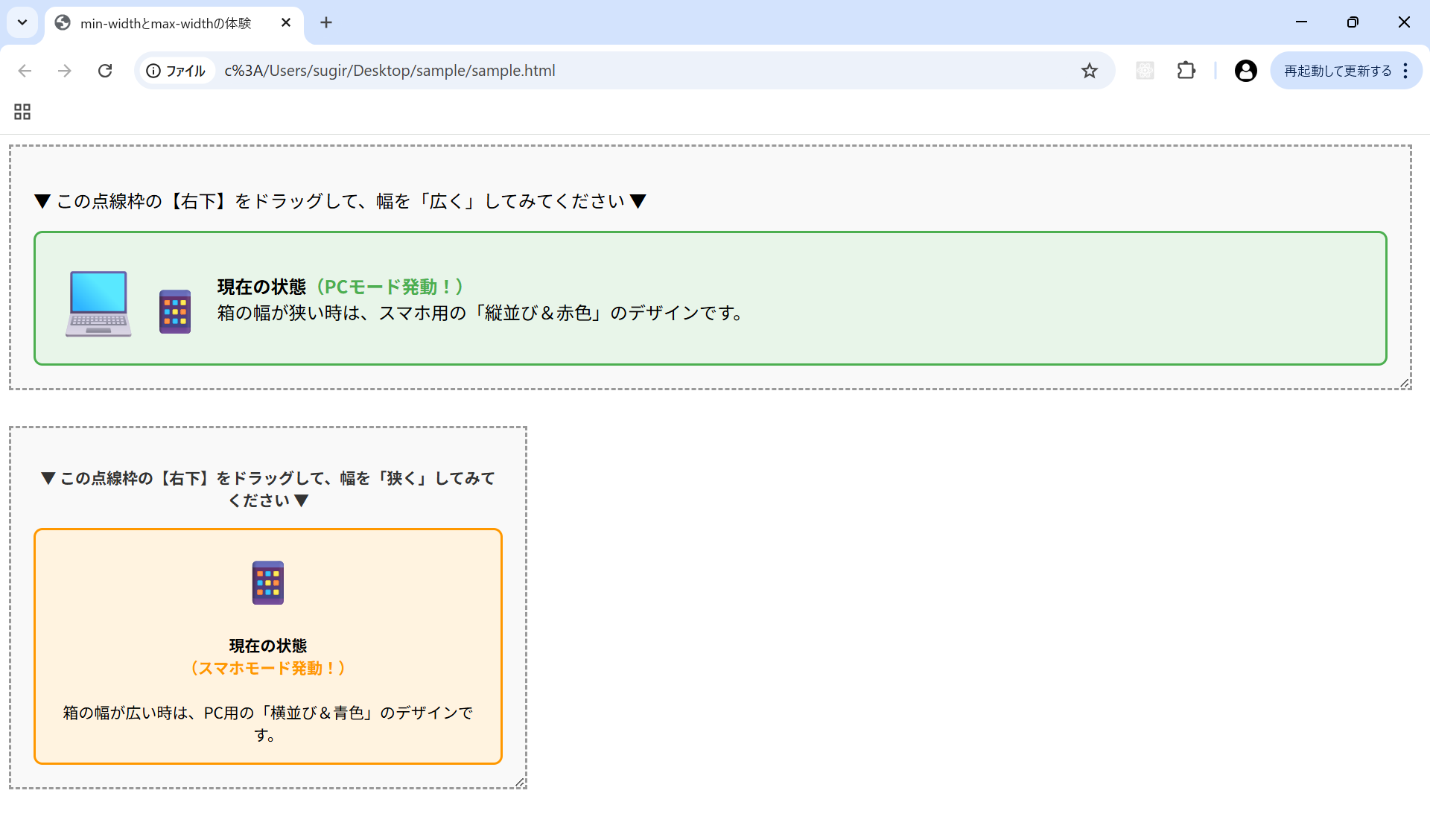Reload the sample.html page

(x=105, y=71)
